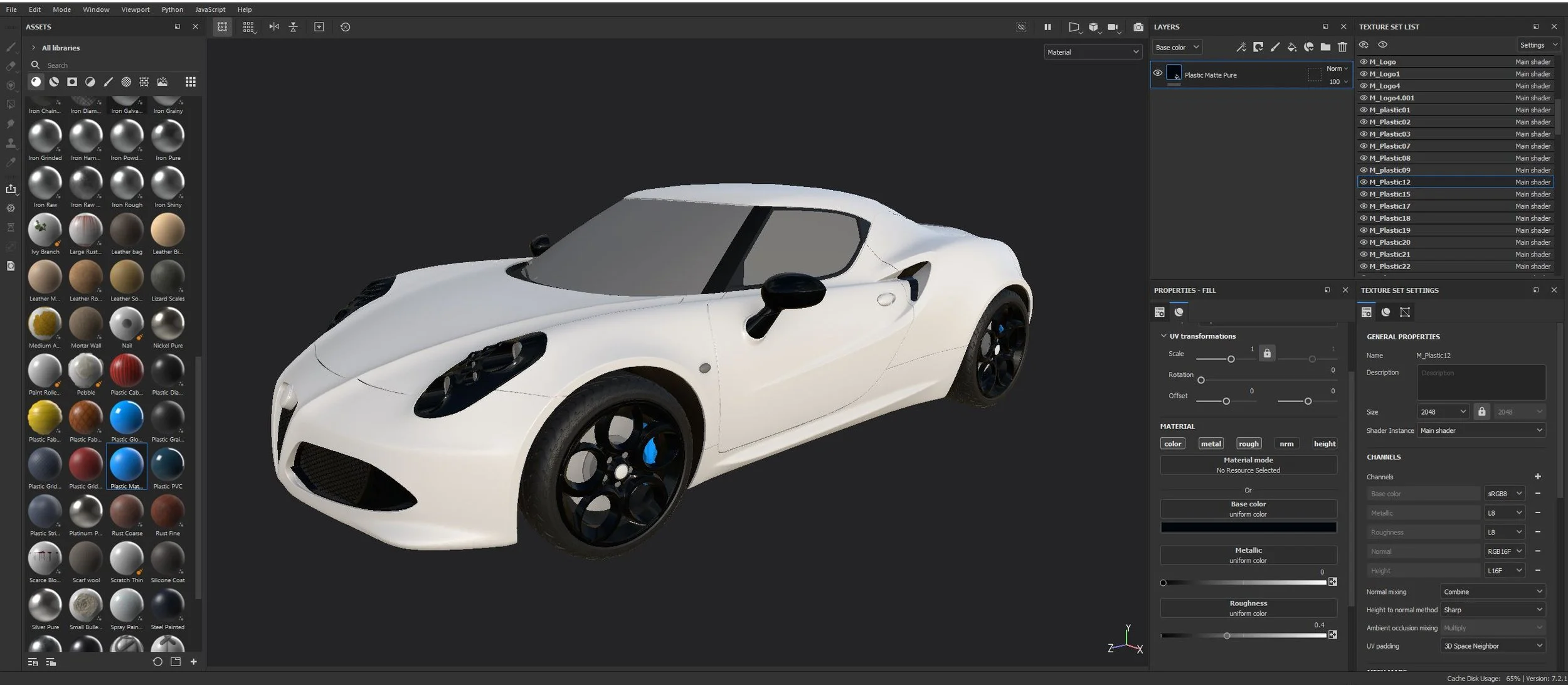Viewport: 1568px width, 685px height.
Task: Toggle the metal channel button
Action: click(x=1210, y=443)
